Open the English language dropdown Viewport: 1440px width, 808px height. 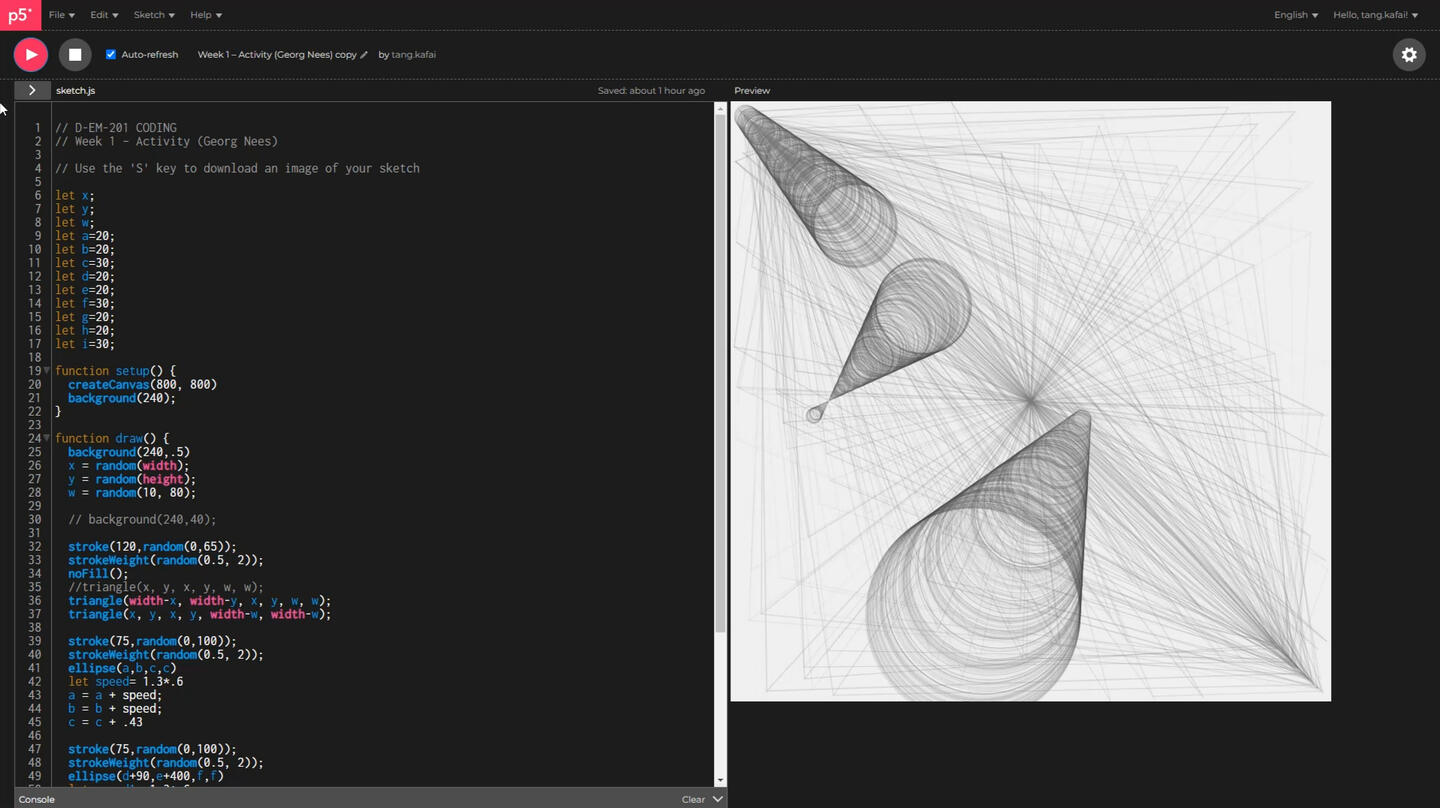(1295, 15)
